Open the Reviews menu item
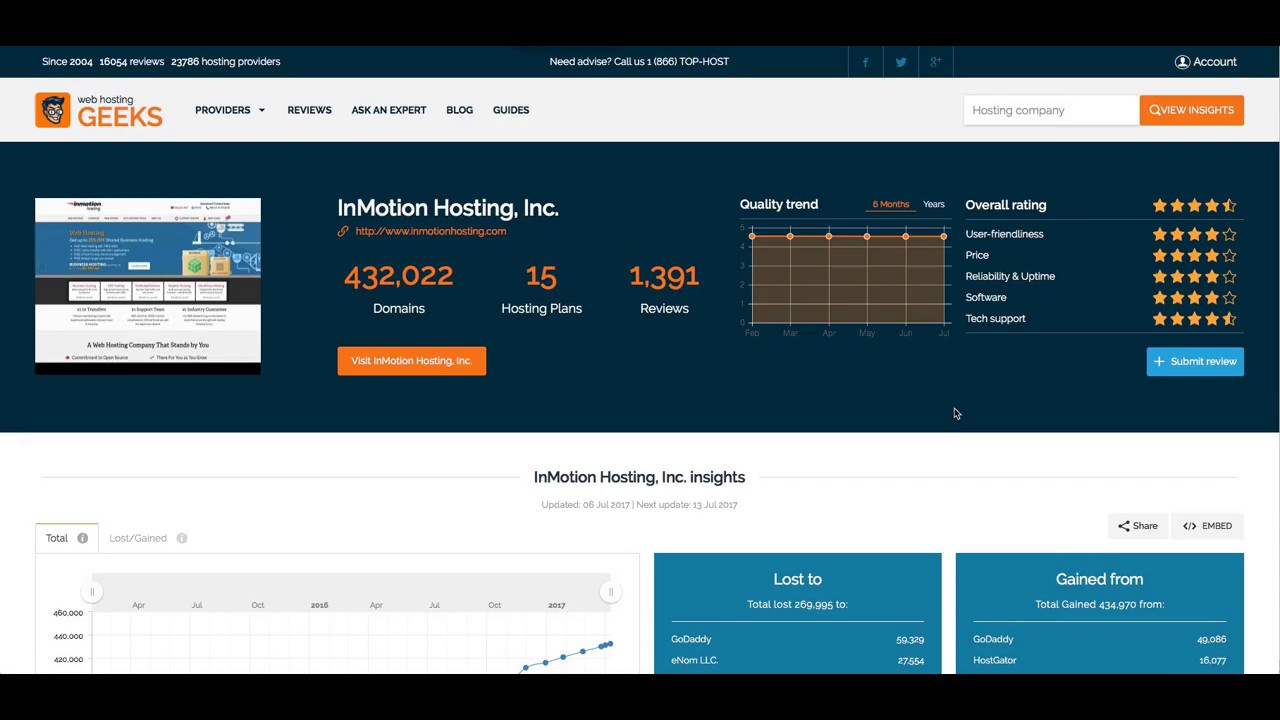The image size is (1280, 720). click(x=309, y=110)
